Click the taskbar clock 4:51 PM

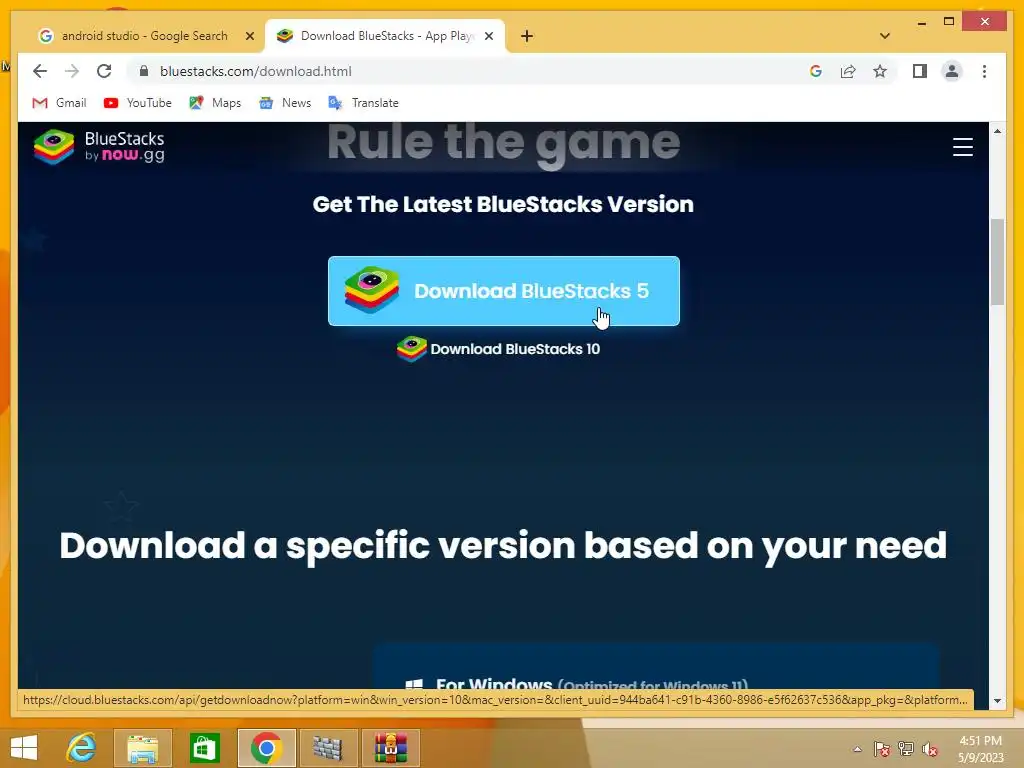[x=980, y=749]
